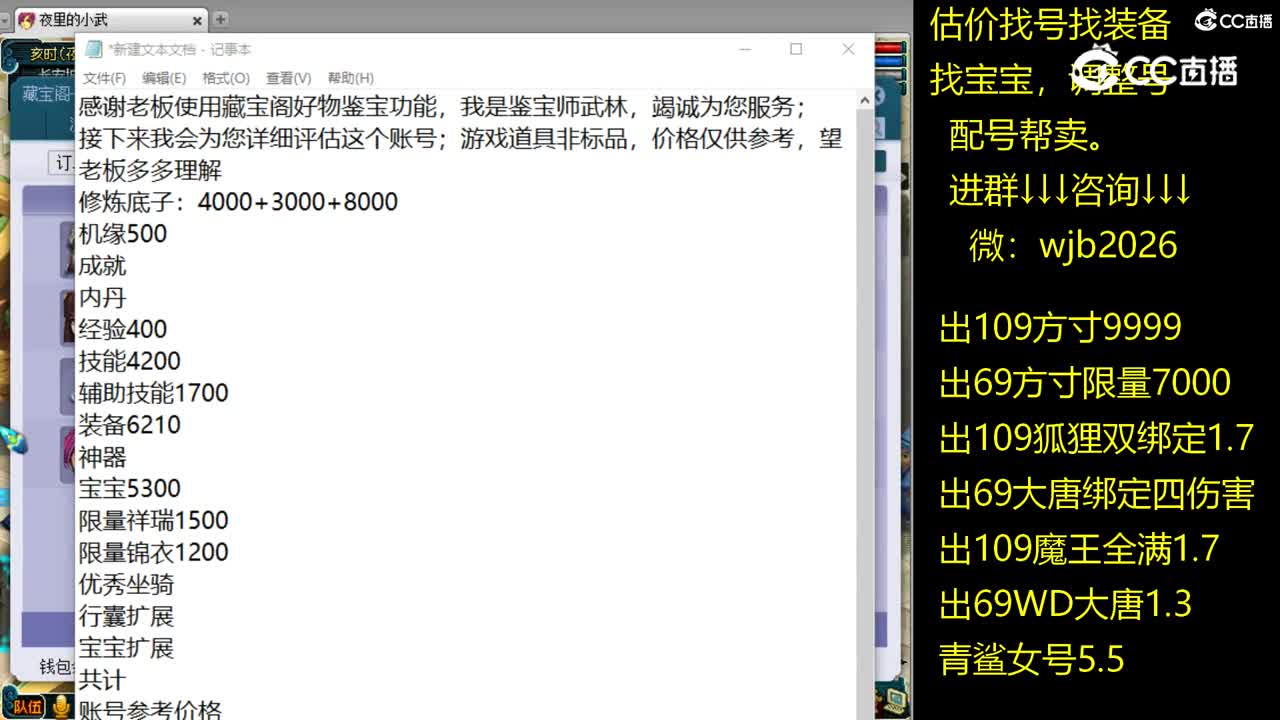Toggle the microphone icon beside 队伍
The height and width of the screenshot is (720, 1280).
coord(61,707)
